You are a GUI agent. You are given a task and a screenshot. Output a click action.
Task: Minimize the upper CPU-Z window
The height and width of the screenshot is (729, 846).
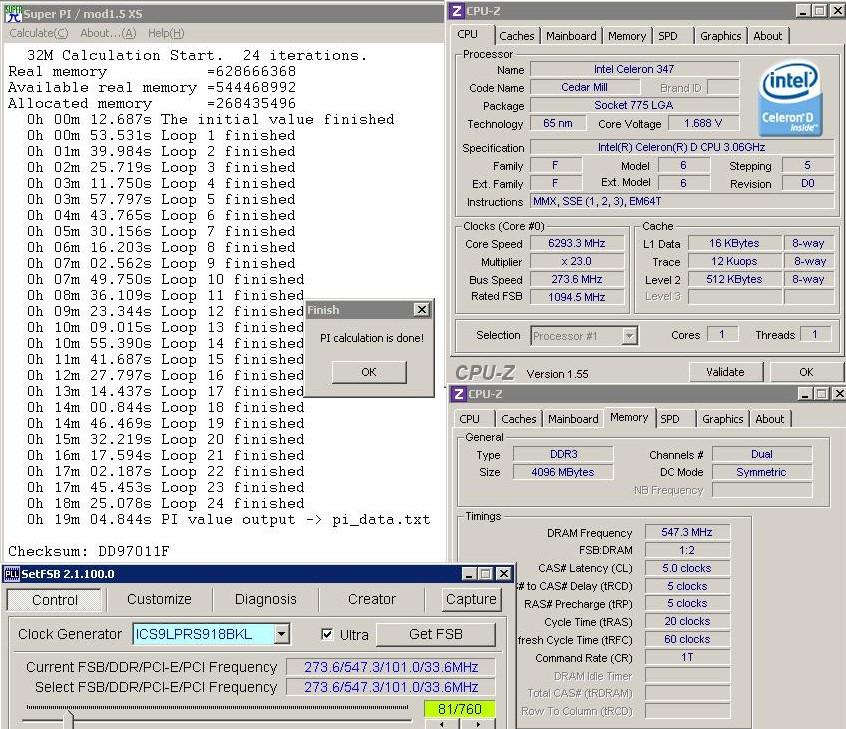pyautogui.click(x=803, y=11)
